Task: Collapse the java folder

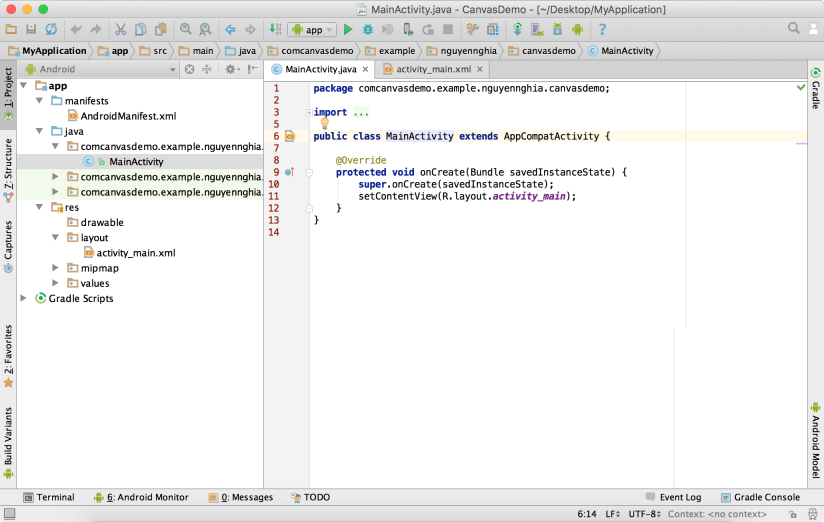Action: coord(39,130)
